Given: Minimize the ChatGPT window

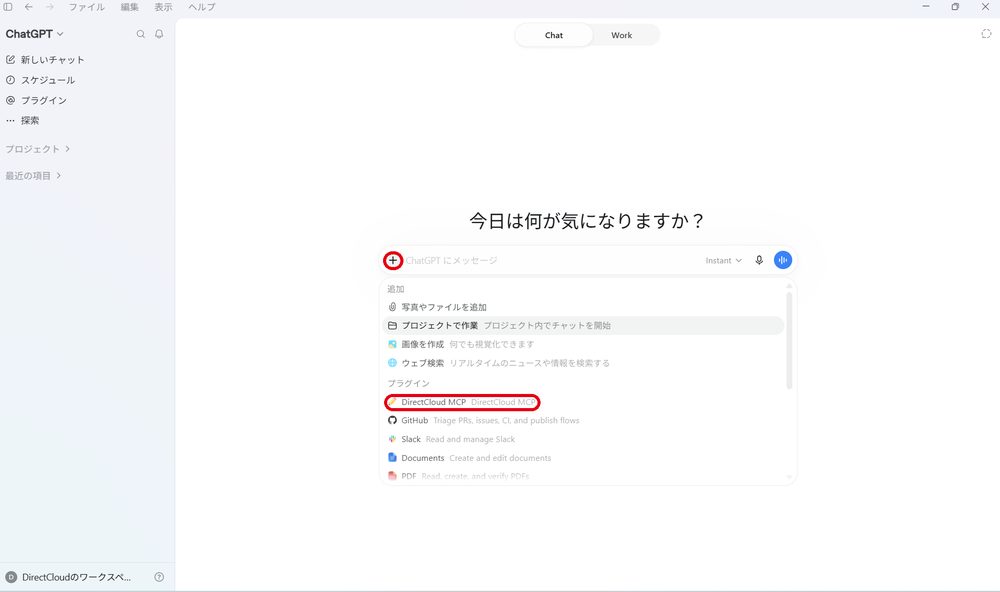Looking at the screenshot, I should pos(925,6).
